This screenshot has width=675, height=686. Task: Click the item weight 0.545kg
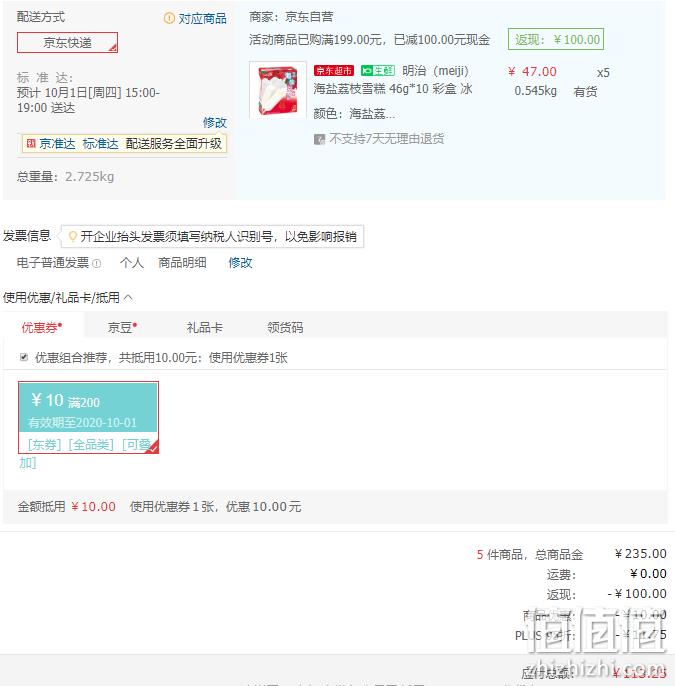coord(535,91)
